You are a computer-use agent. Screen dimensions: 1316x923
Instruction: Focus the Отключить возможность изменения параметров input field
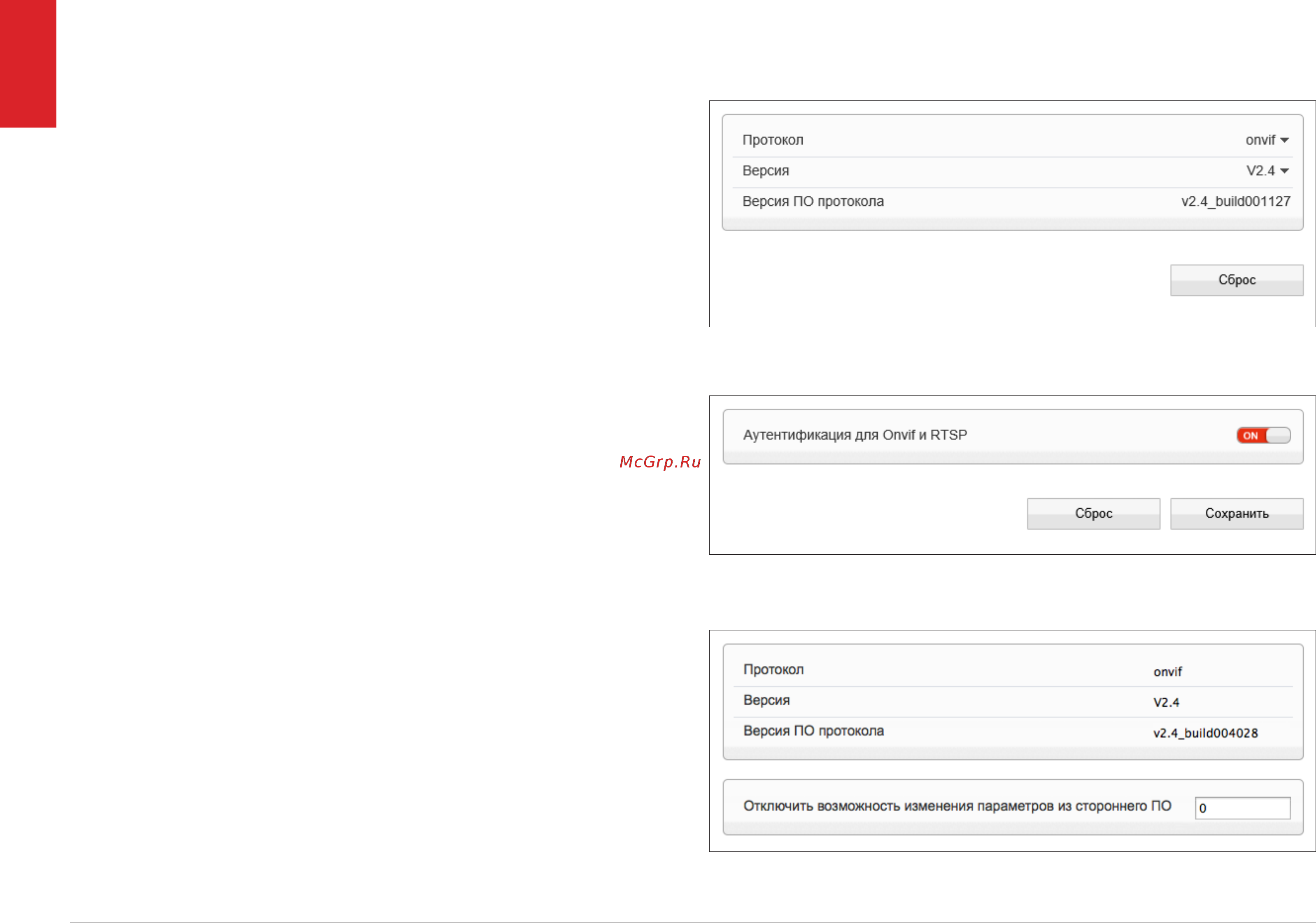pos(1242,808)
